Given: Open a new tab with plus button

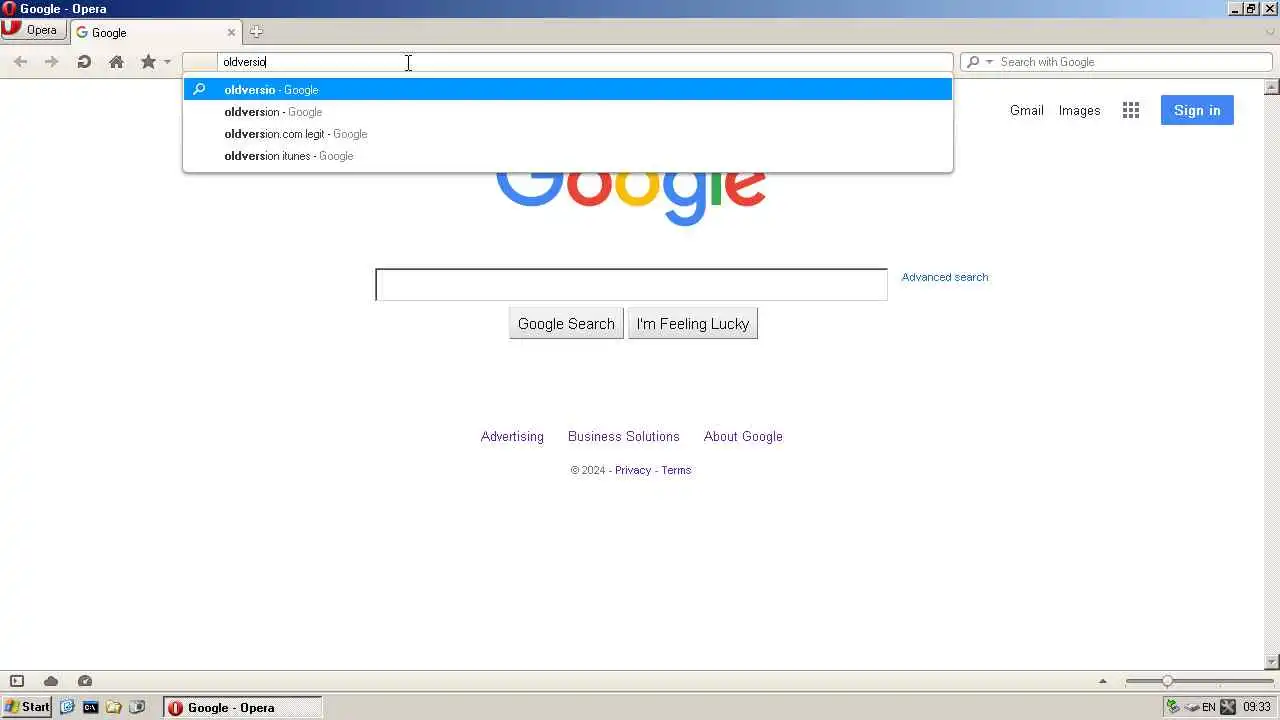Looking at the screenshot, I should (x=256, y=32).
